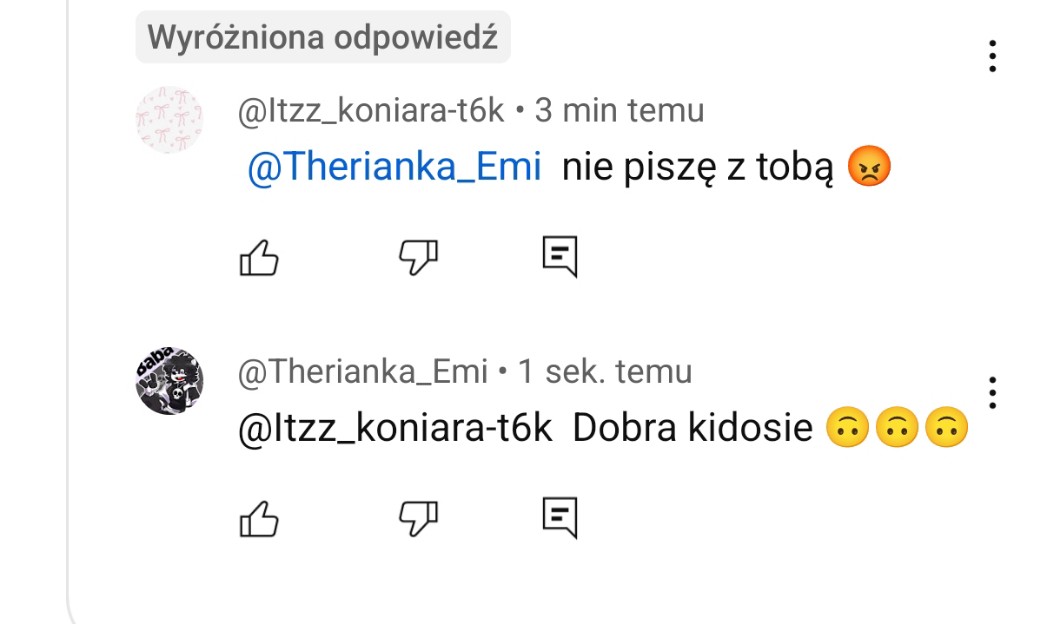Screen dimensions: 1060x624
Task: Open more options for Therianka_Emi's reply
Action: click(992, 393)
